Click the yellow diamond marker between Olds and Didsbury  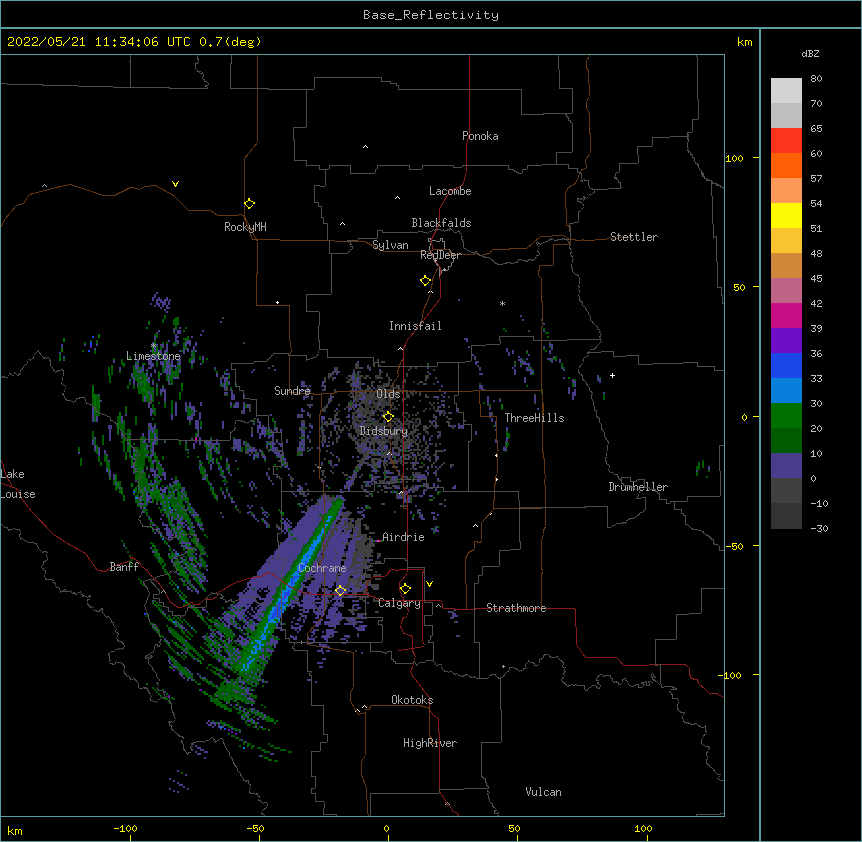coord(388,416)
